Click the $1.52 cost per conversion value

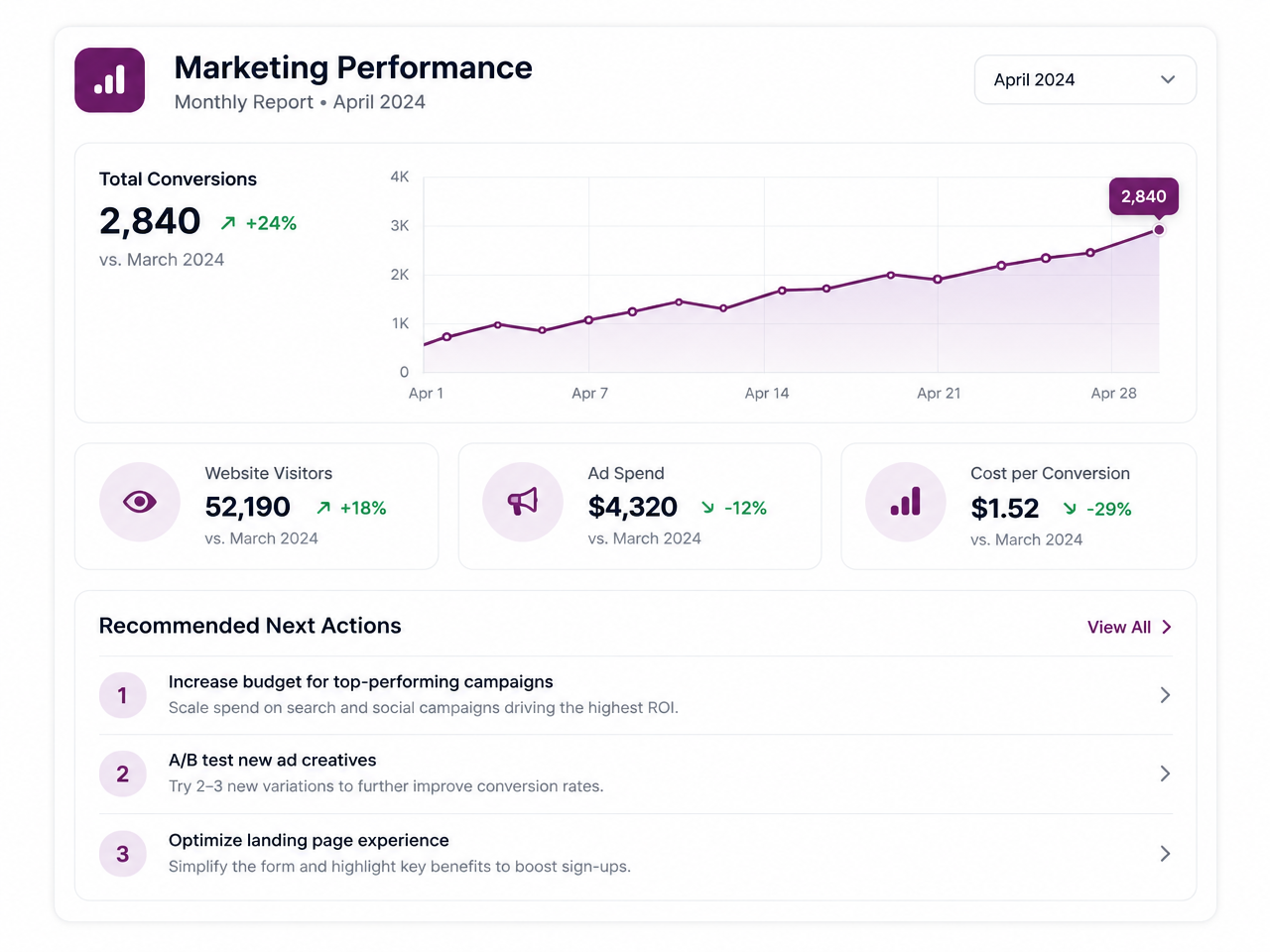tap(1005, 509)
